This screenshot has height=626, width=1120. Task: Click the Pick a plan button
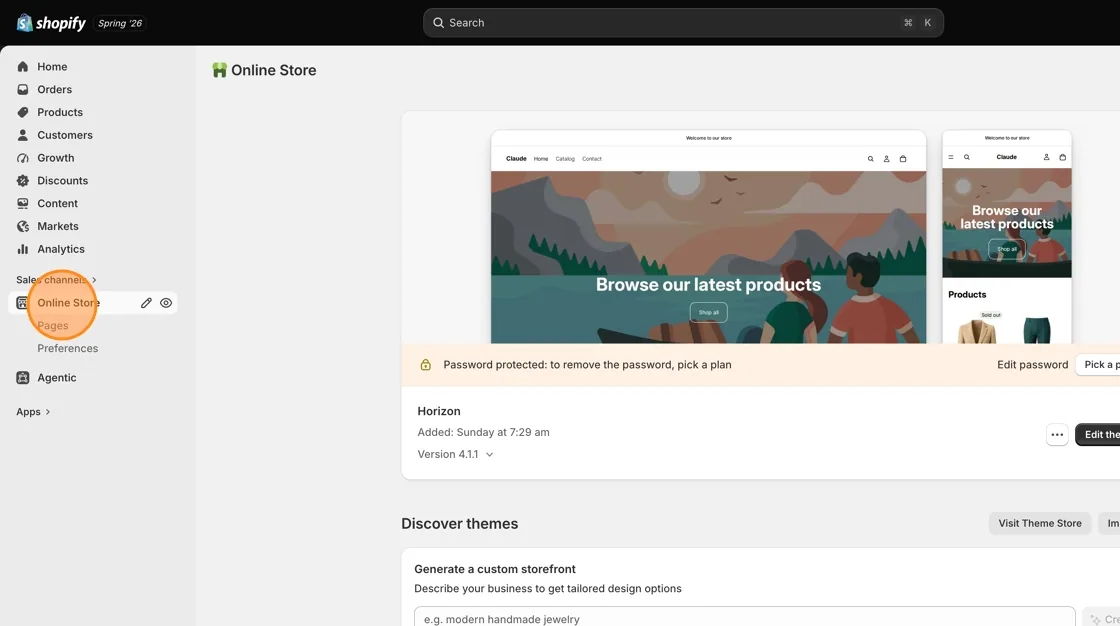coord(1098,365)
